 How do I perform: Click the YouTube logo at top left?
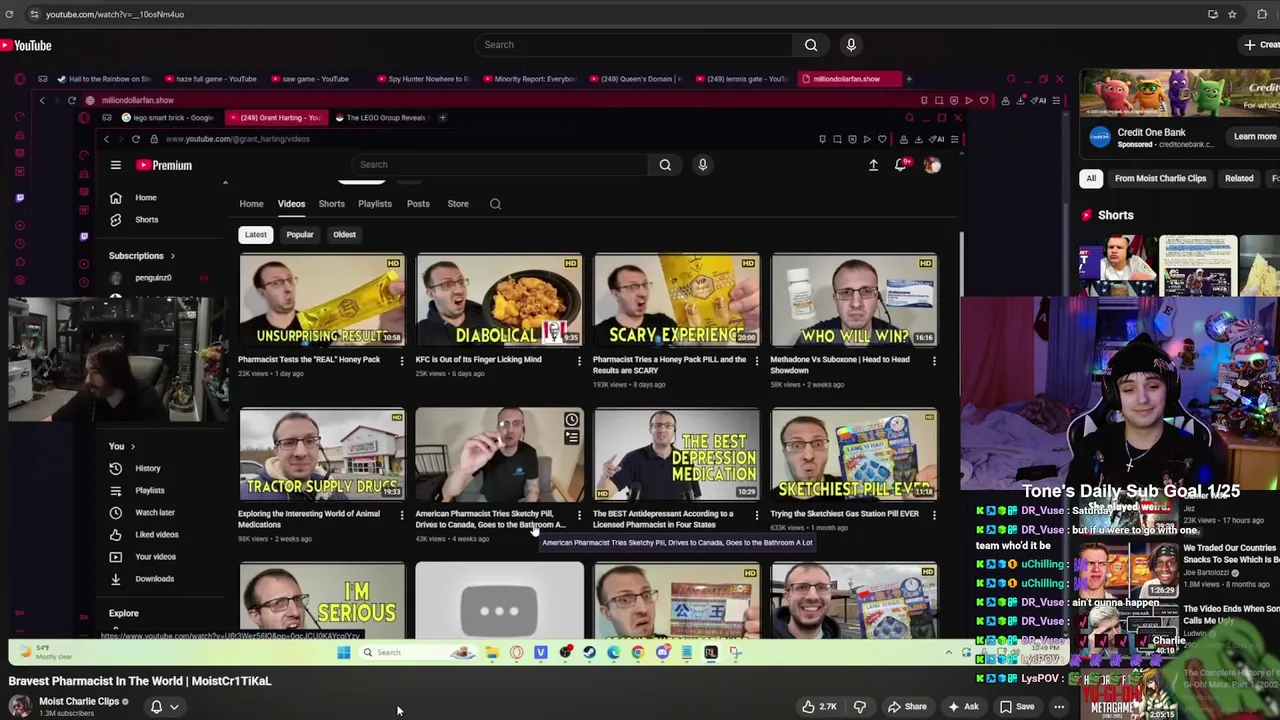[x=26, y=45]
